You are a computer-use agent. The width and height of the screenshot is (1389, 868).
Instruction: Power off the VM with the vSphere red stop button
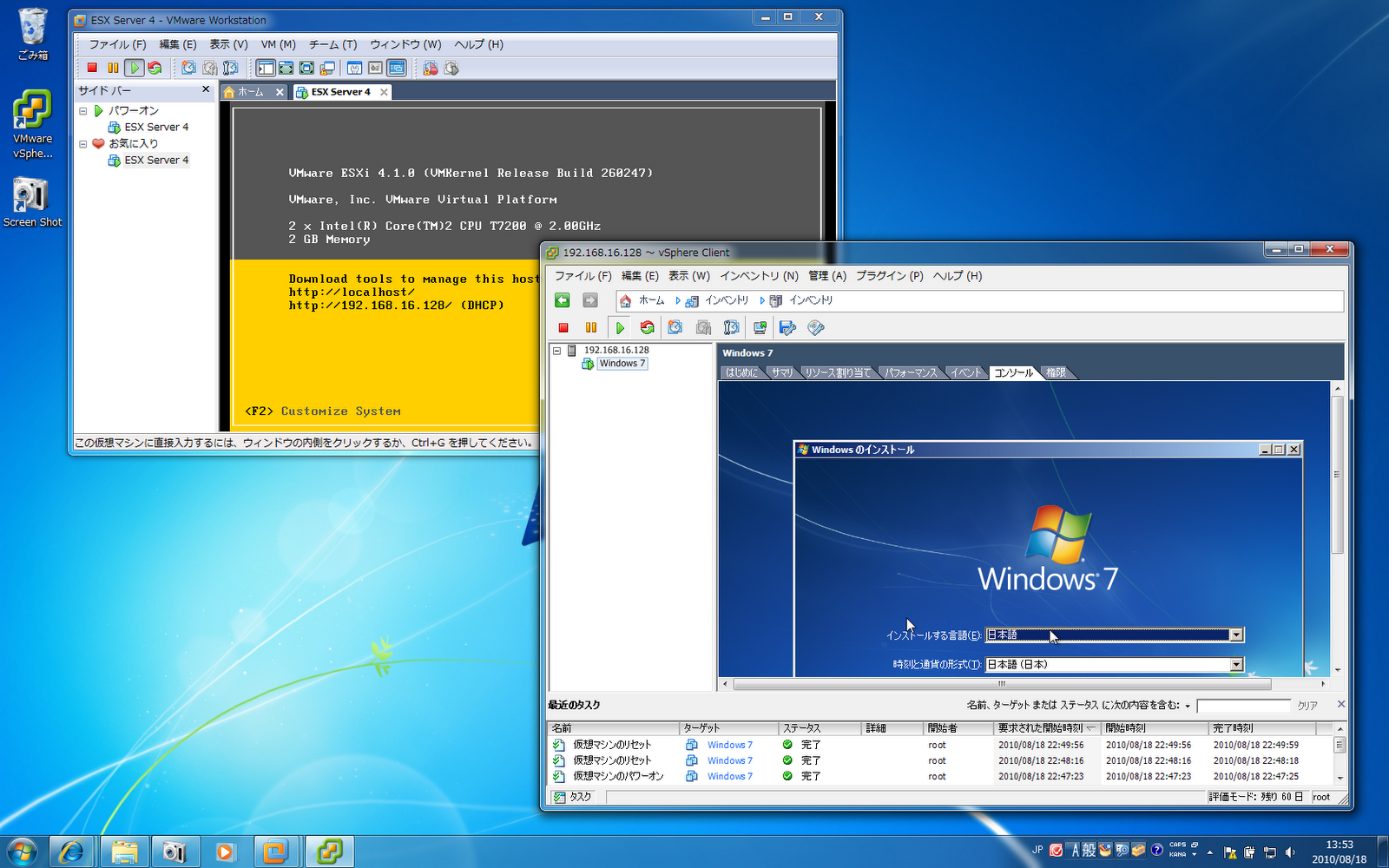(563, 327)
